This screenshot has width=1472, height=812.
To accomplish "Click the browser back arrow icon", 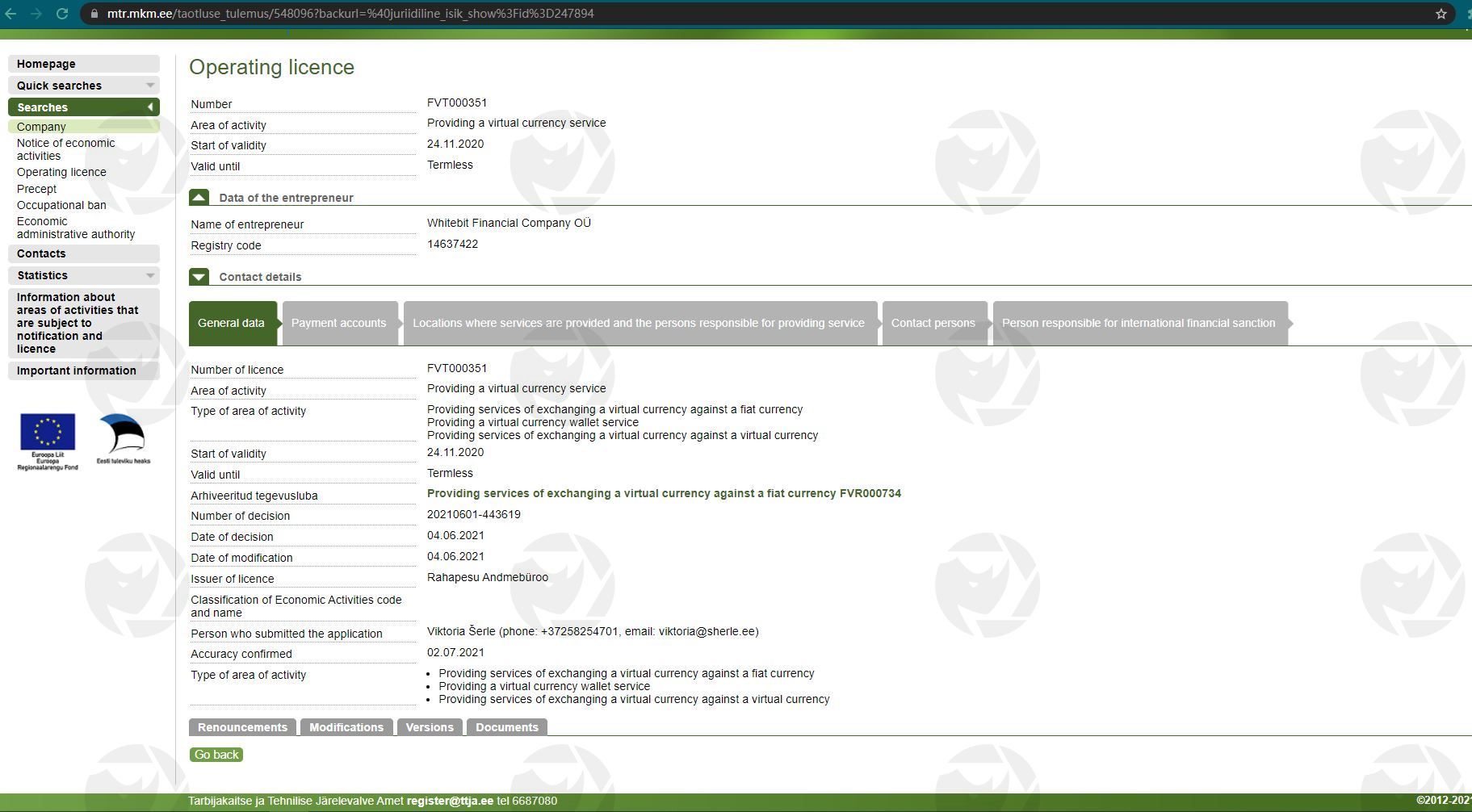I will 10,14.
